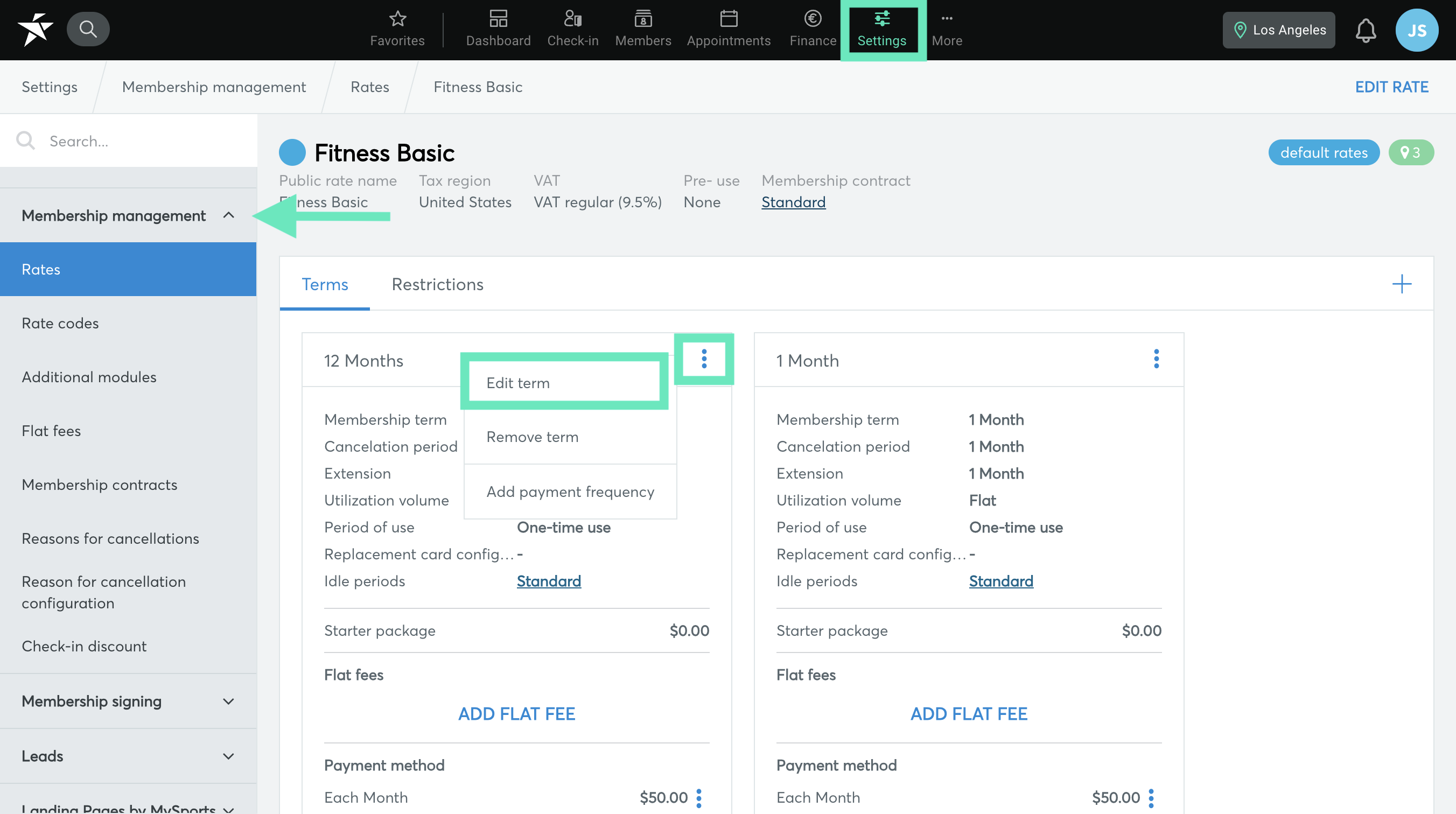Click ADD FLAT FEE in 12 Months card
1456x814 pixels.
coord(516,713)
